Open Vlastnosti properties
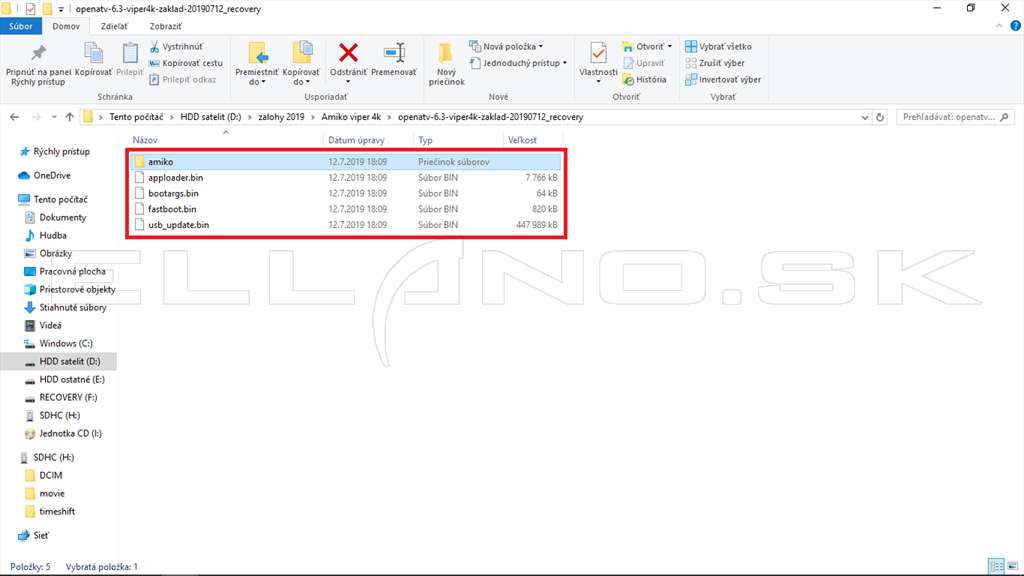Screen dimensions: 1024x576 pos(598,63)
